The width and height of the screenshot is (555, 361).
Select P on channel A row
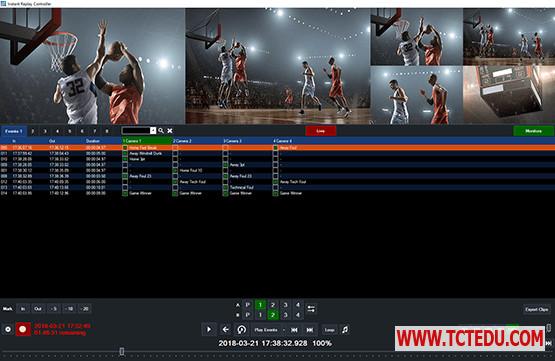pos(248,305)
